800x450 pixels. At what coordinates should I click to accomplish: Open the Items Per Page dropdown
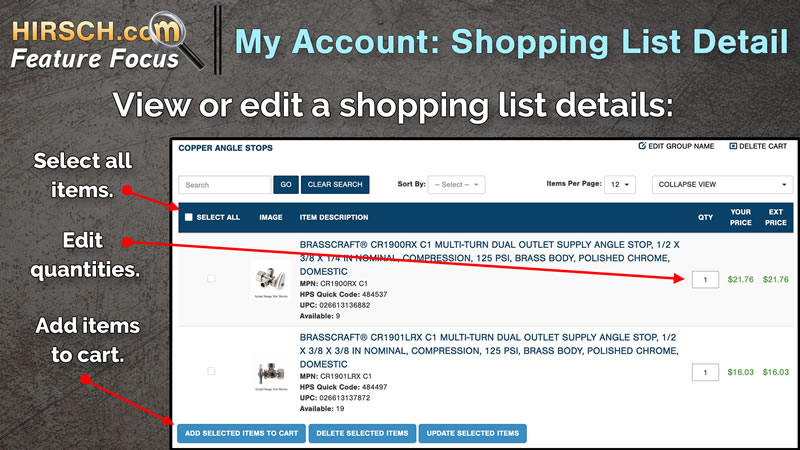(x=620, y=185)
